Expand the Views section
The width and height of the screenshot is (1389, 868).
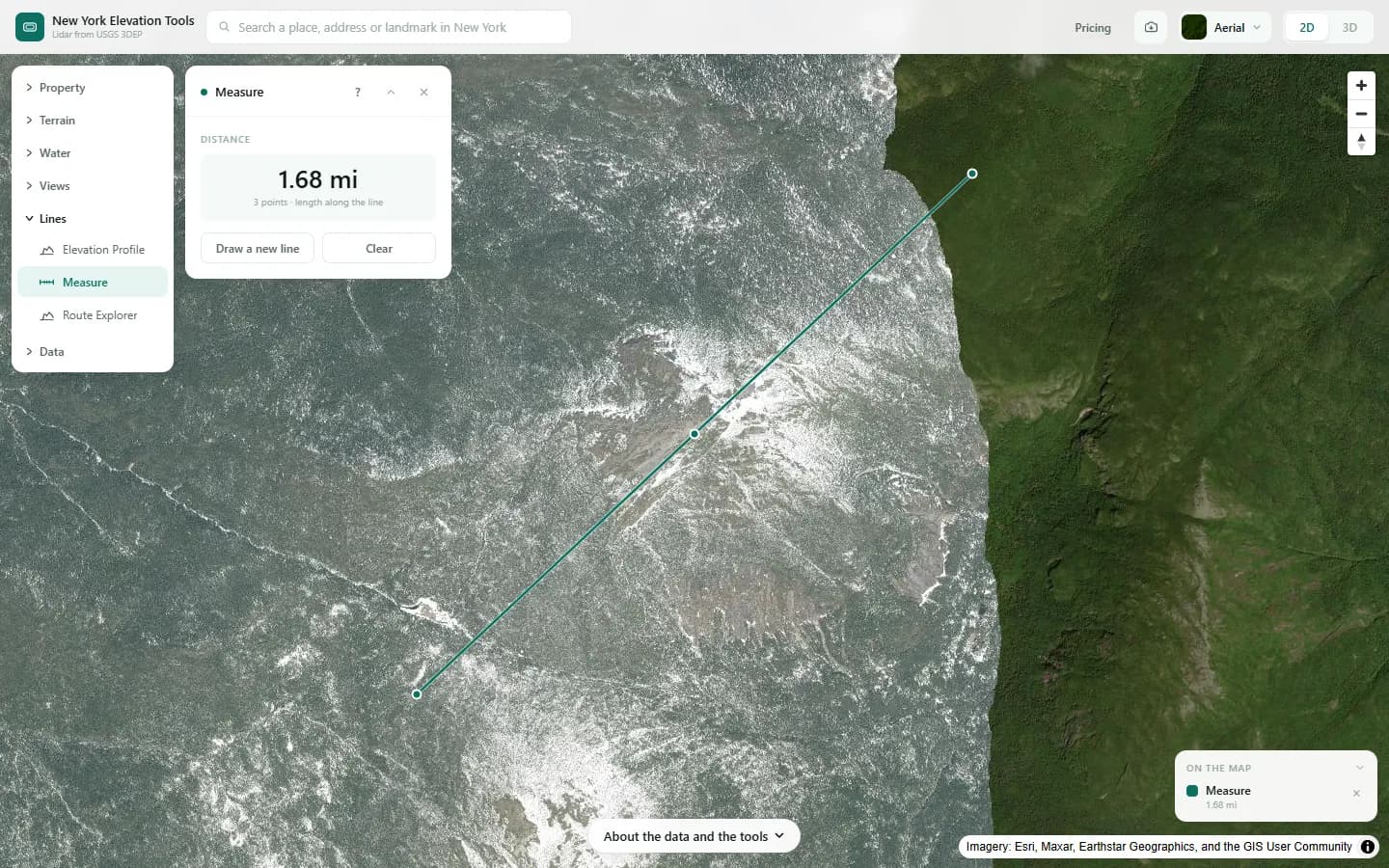click(x=93, y=186)
